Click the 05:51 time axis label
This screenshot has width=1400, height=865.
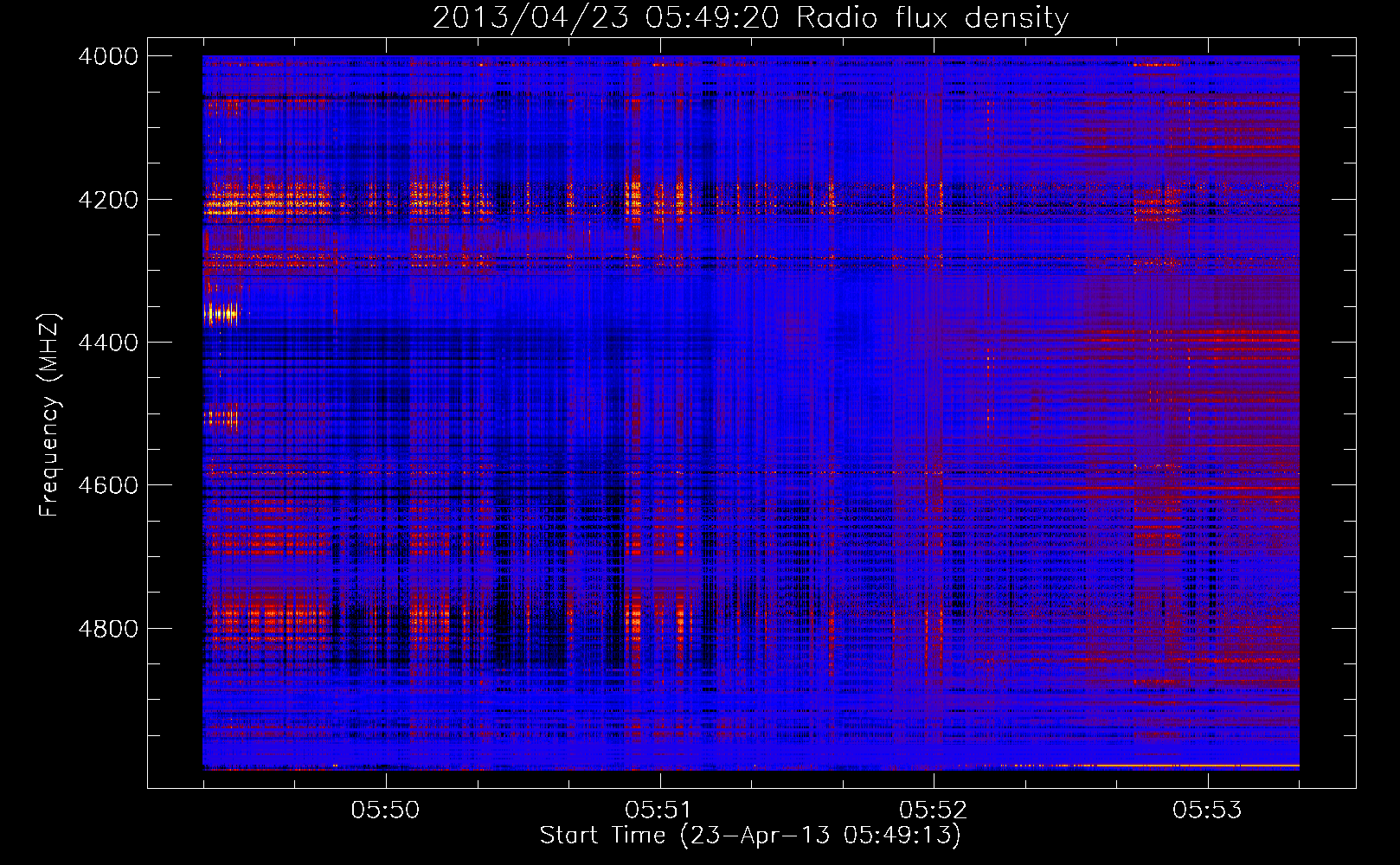click(659, 810)
